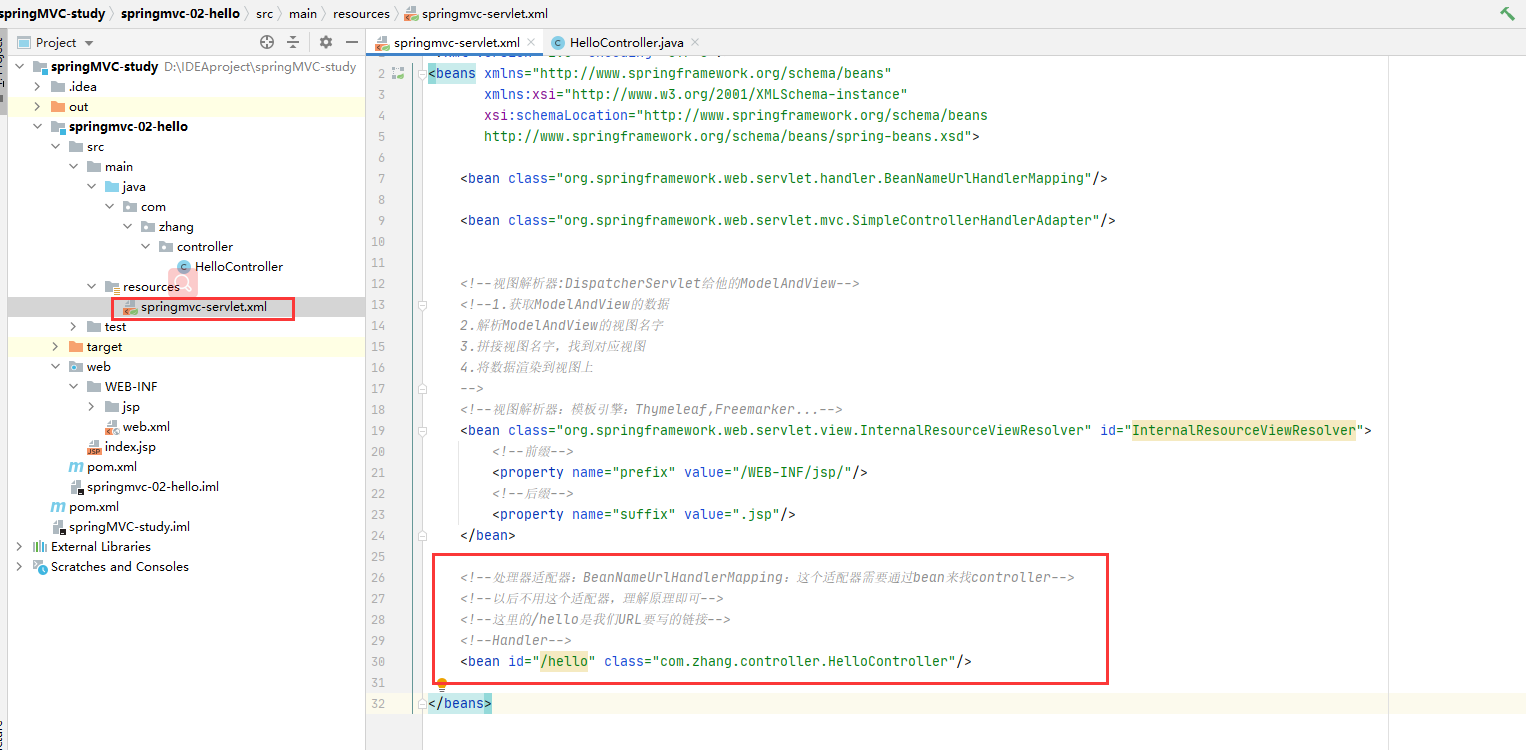Click the suffix property on line 23
Image resolution: width=1526 pixels, height=750 pixels.
point(644,514)
